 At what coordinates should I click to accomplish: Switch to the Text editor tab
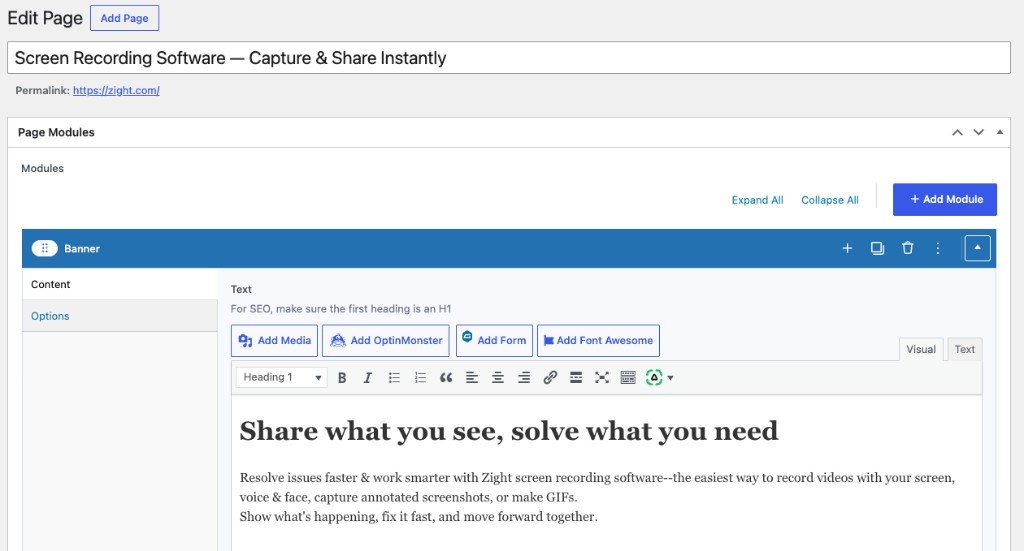coord(965,349)
